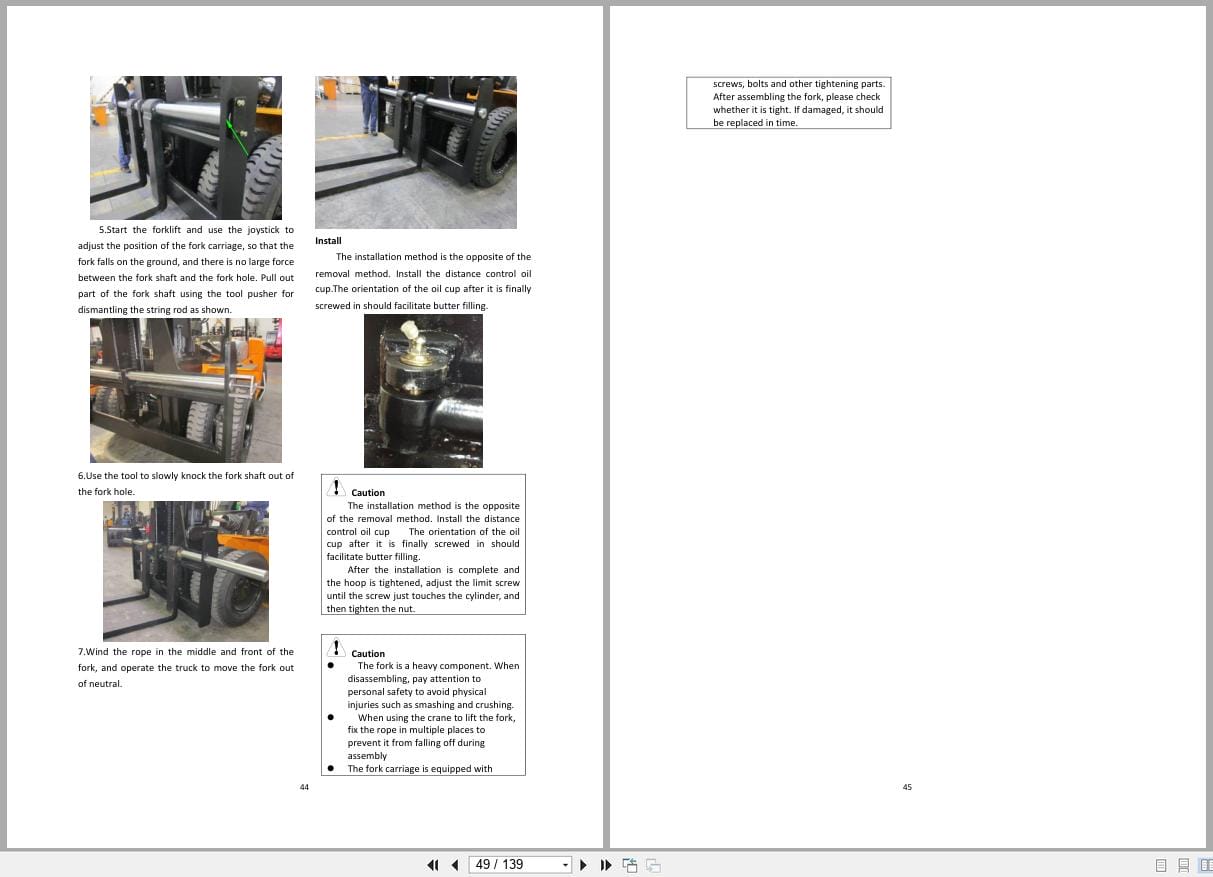Jump to the first page
Image resolution: width=1213 pixels, height=877 pixels.
pos(433,865)
